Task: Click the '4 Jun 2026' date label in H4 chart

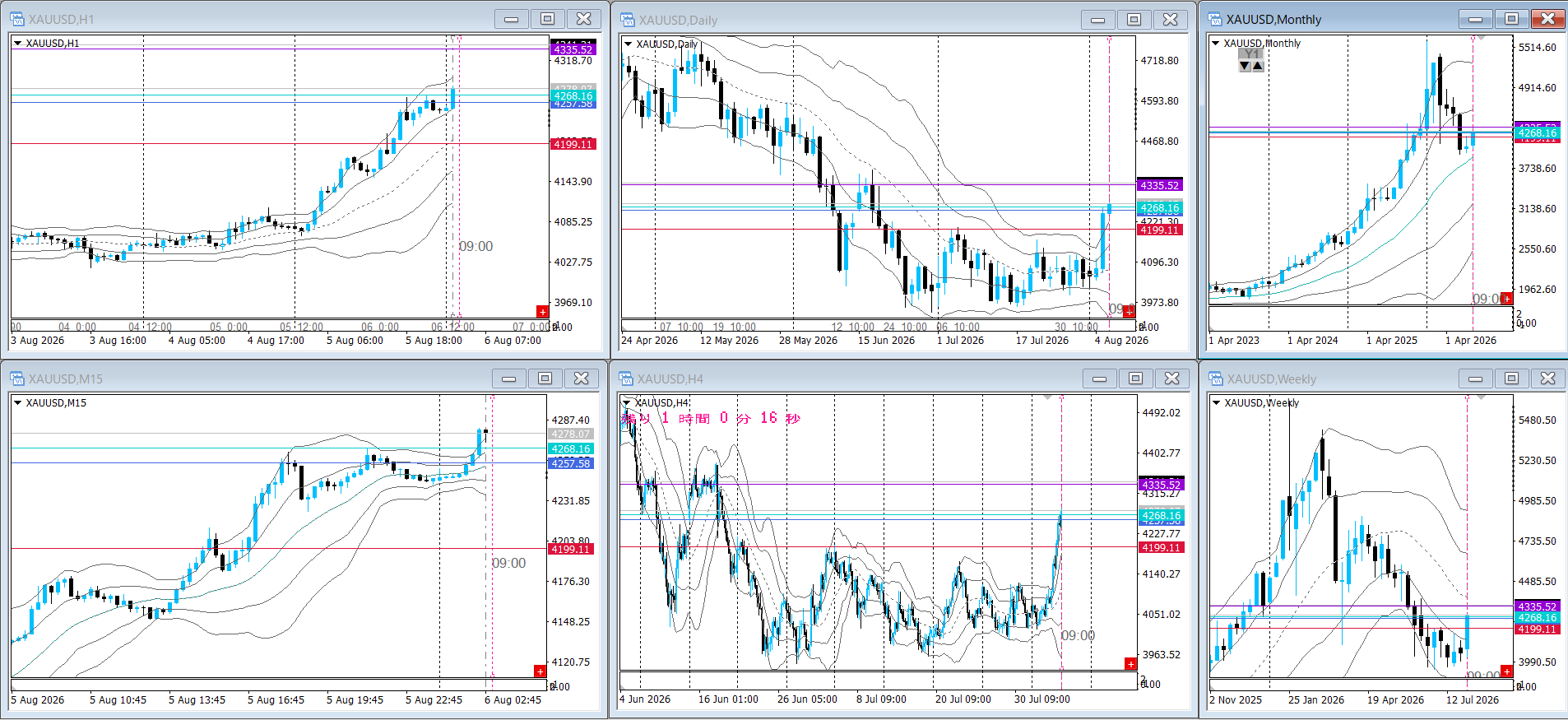Action: coord(645,699)
